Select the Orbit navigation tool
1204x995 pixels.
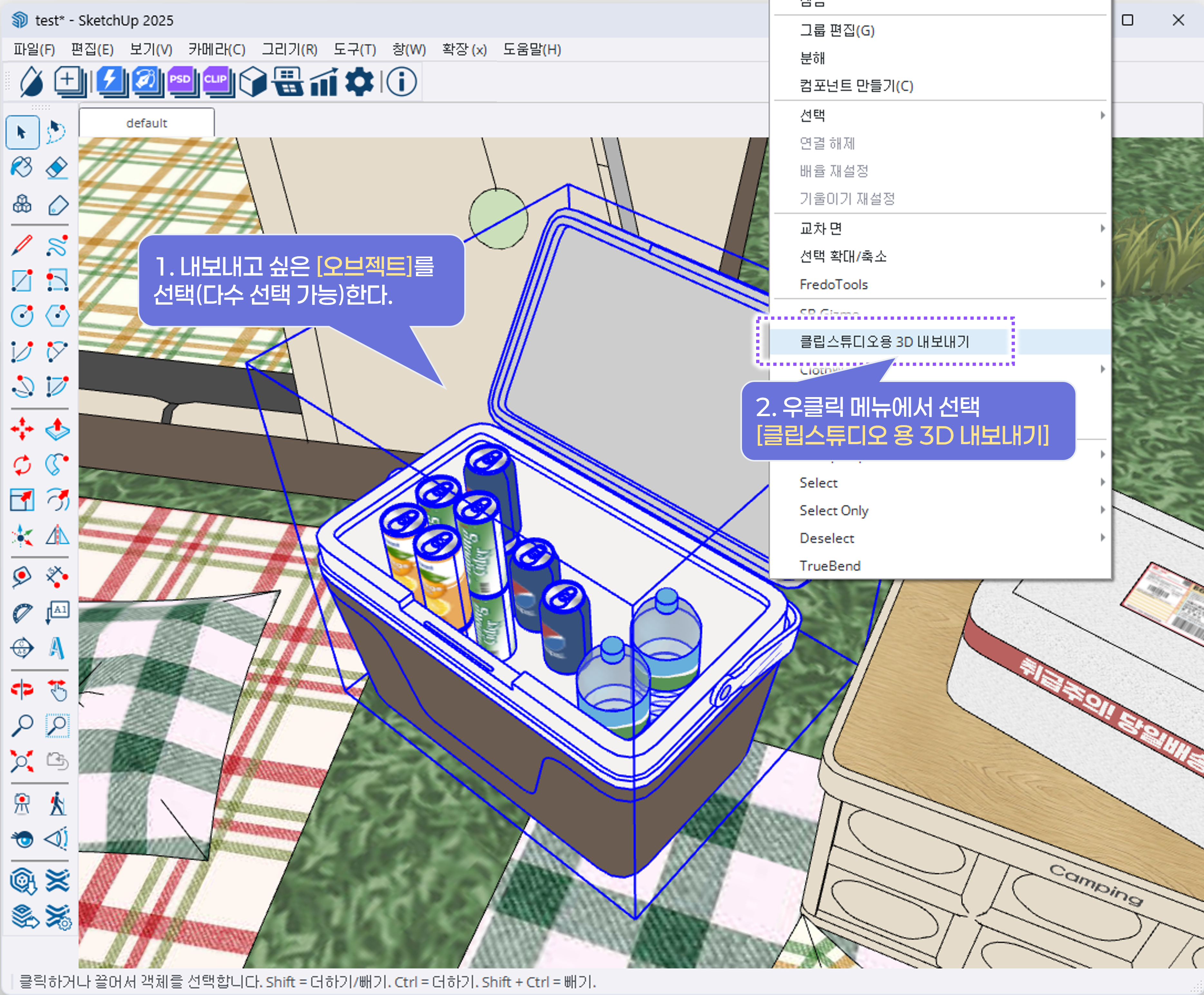click(22, 689)
